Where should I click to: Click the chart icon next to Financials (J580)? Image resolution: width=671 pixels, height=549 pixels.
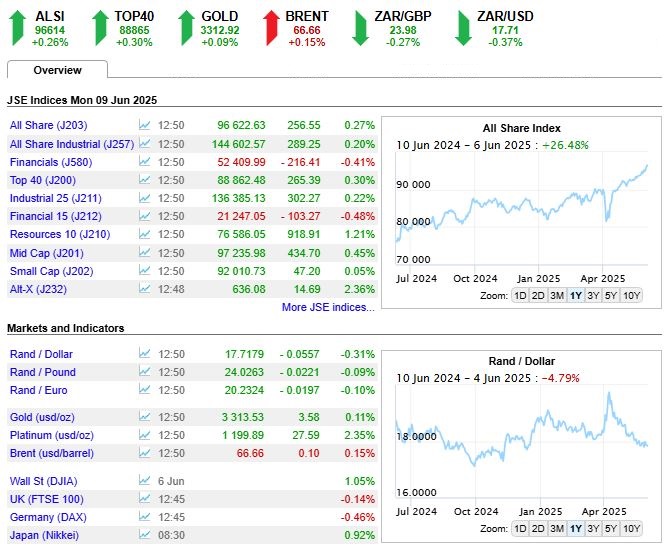click(x=145, y=162)
